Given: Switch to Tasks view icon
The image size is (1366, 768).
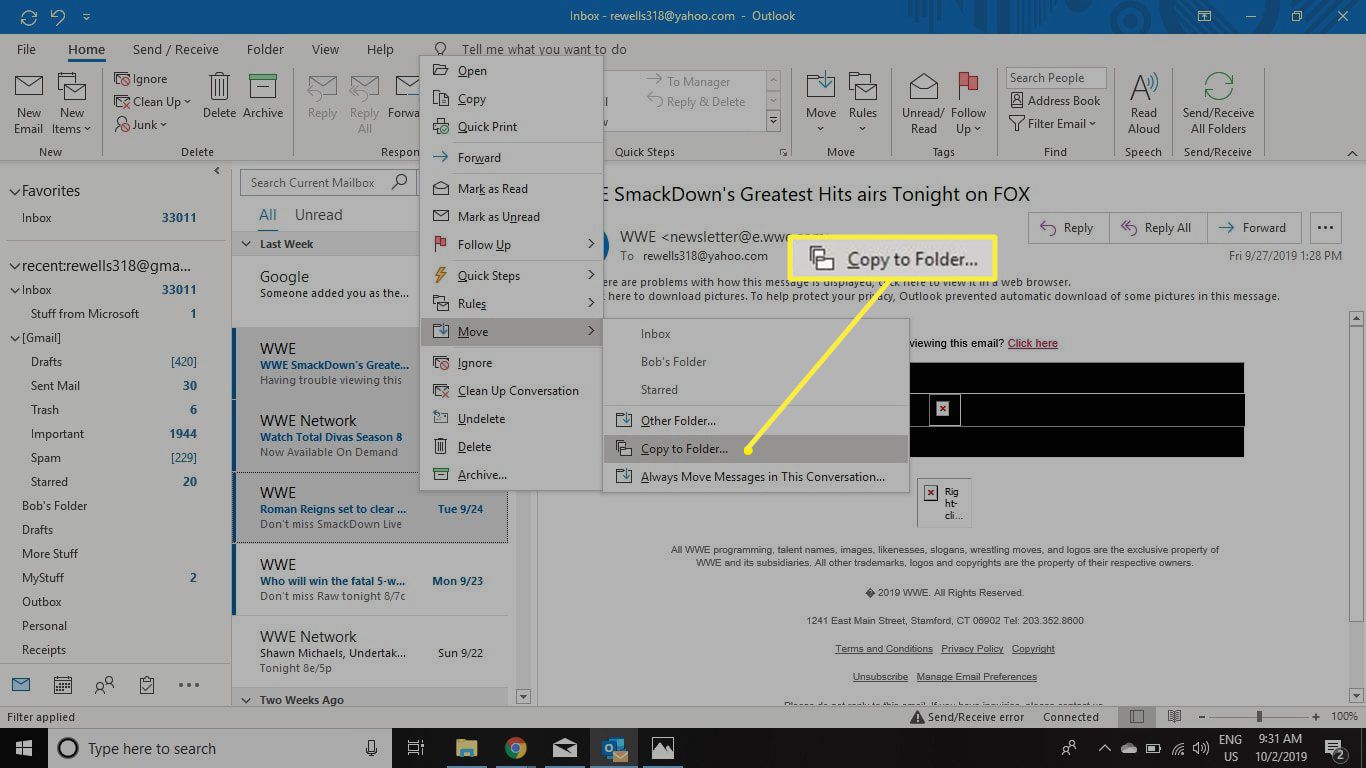Looking at the screenshot, I should click(147, 685).
